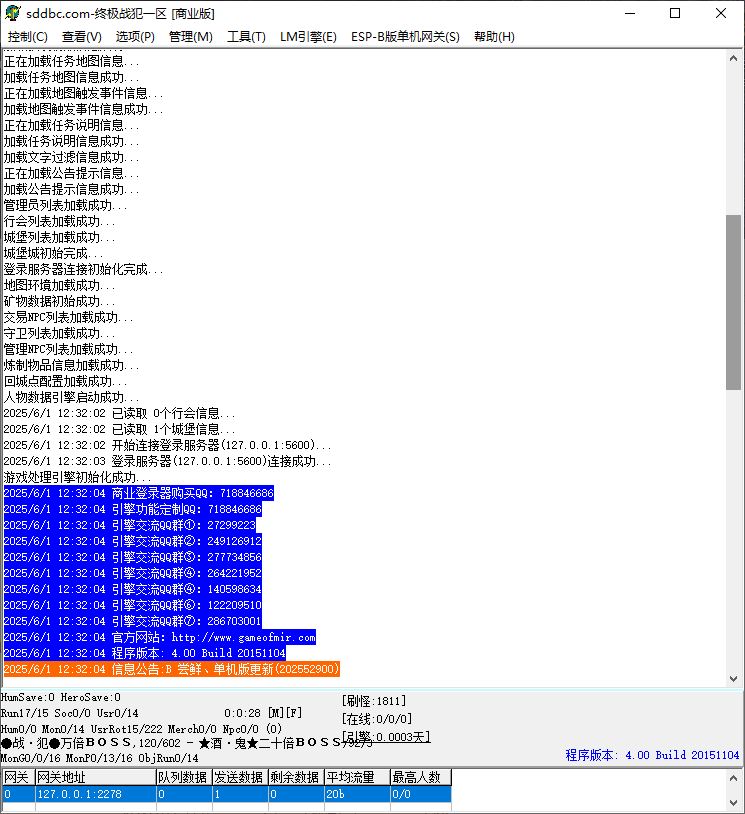This screenshot has height=814, width=745.
Task: Click the application icon in title bar
Action: click(x=12, y=13)
